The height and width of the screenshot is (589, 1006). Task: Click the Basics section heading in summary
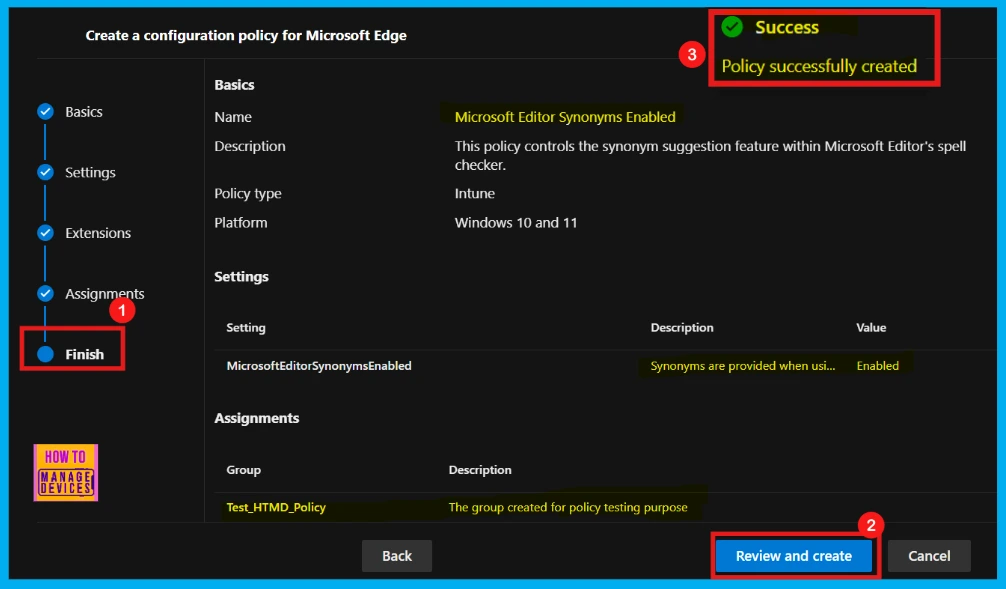coord(234,85)
